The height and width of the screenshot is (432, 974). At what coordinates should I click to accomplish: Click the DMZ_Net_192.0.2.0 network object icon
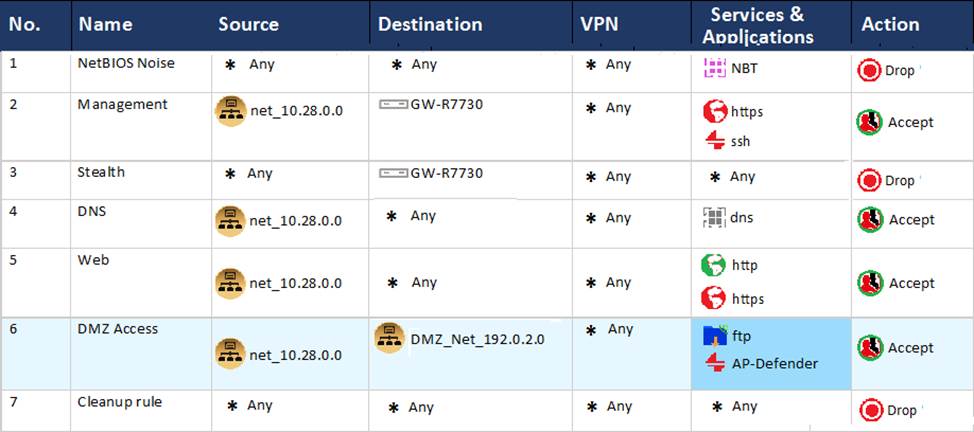tap(389, 338)
